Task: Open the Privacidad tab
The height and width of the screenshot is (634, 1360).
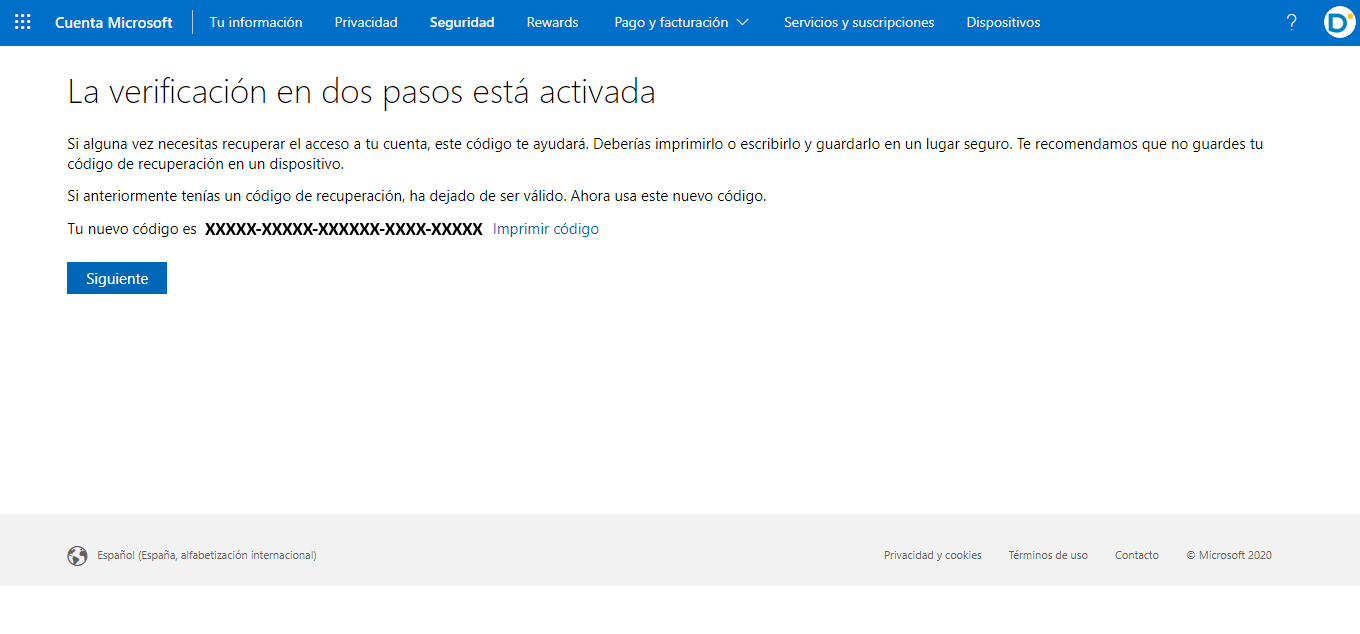Action: [366, 22]
